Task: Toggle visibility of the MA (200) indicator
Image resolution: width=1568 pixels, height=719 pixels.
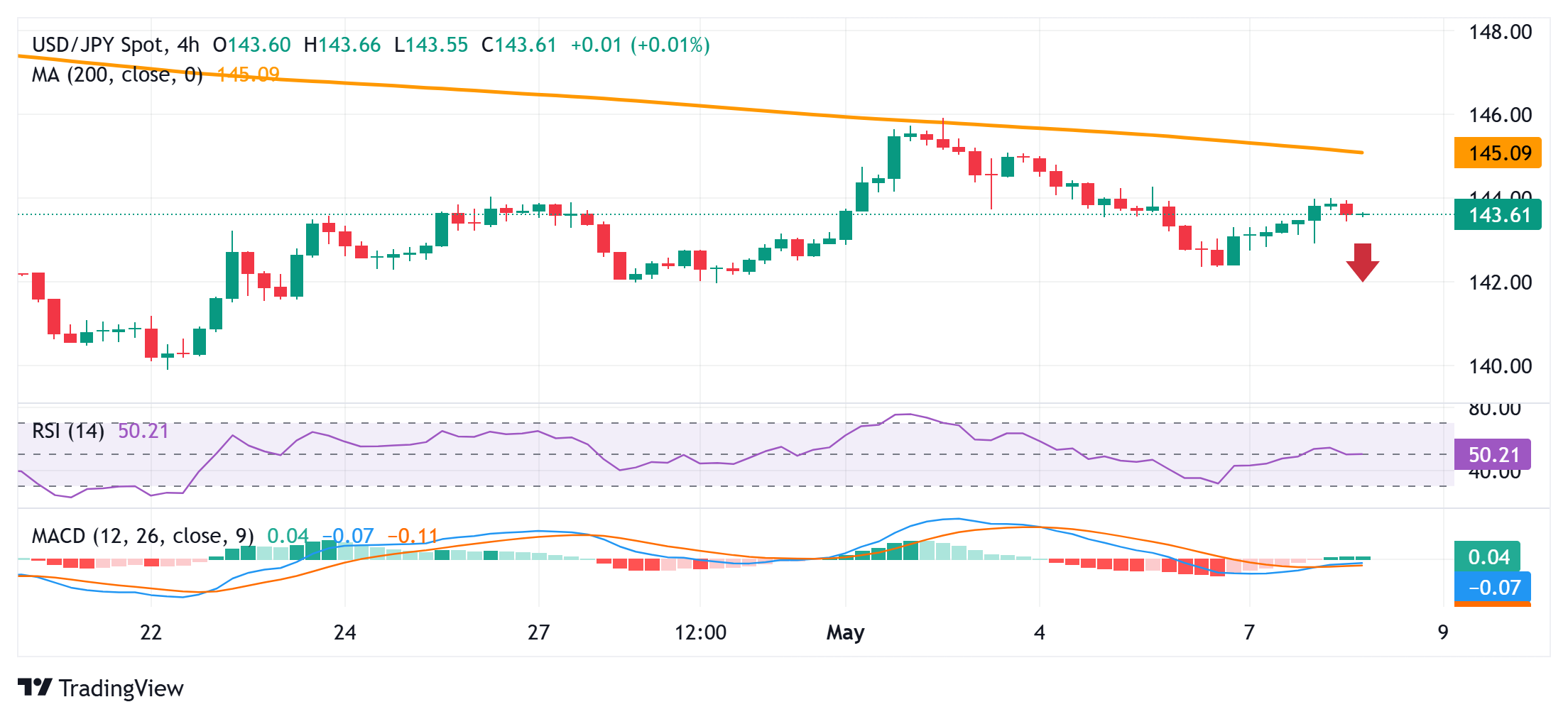Action: coord(116,73)
